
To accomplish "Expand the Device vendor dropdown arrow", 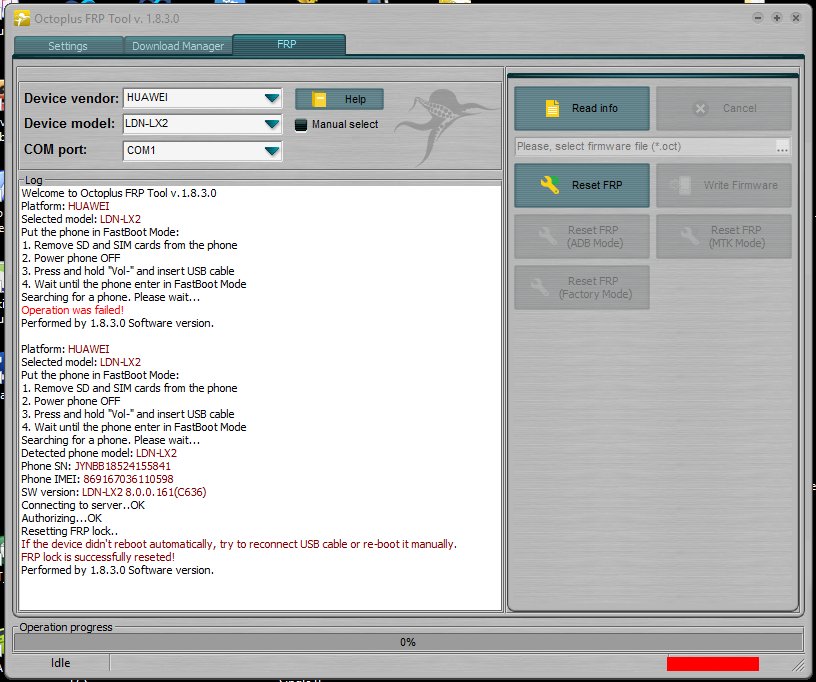I will [x=272, y=98].
